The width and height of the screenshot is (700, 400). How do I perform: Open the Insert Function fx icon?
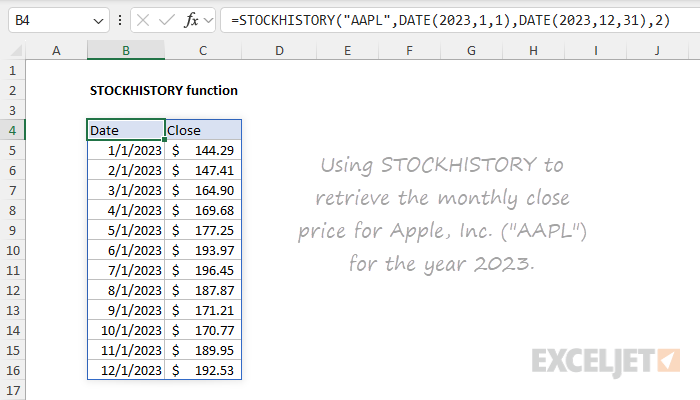(x=191, y=21)
